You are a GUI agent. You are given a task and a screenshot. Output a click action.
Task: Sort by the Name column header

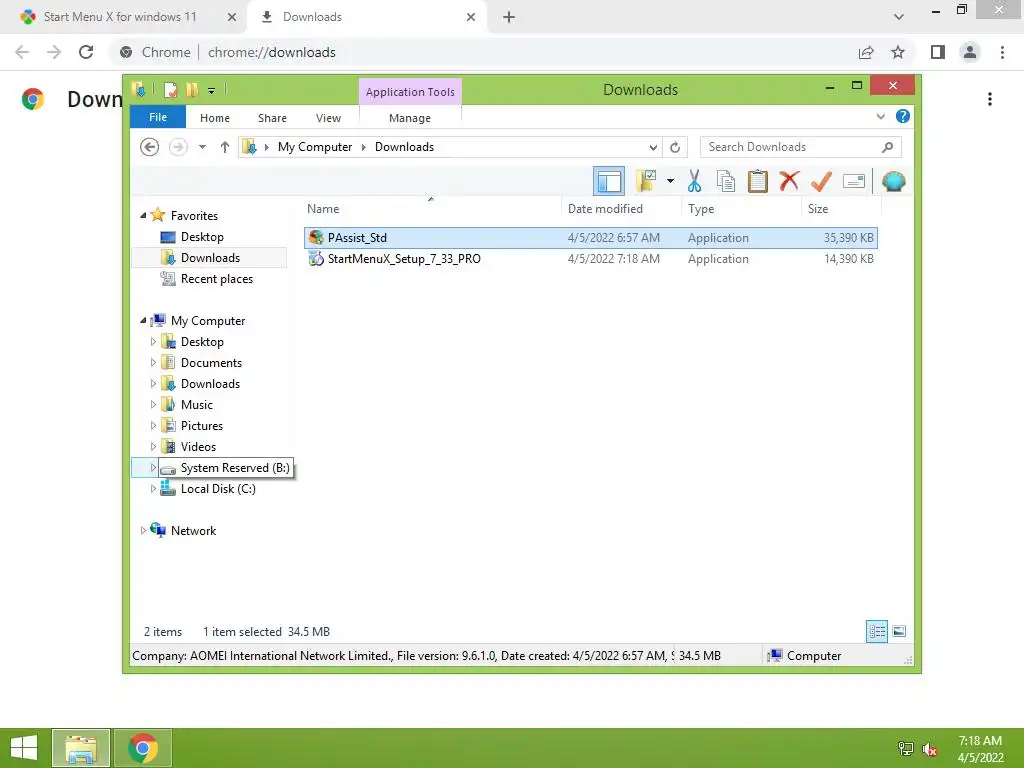point(431,208)
